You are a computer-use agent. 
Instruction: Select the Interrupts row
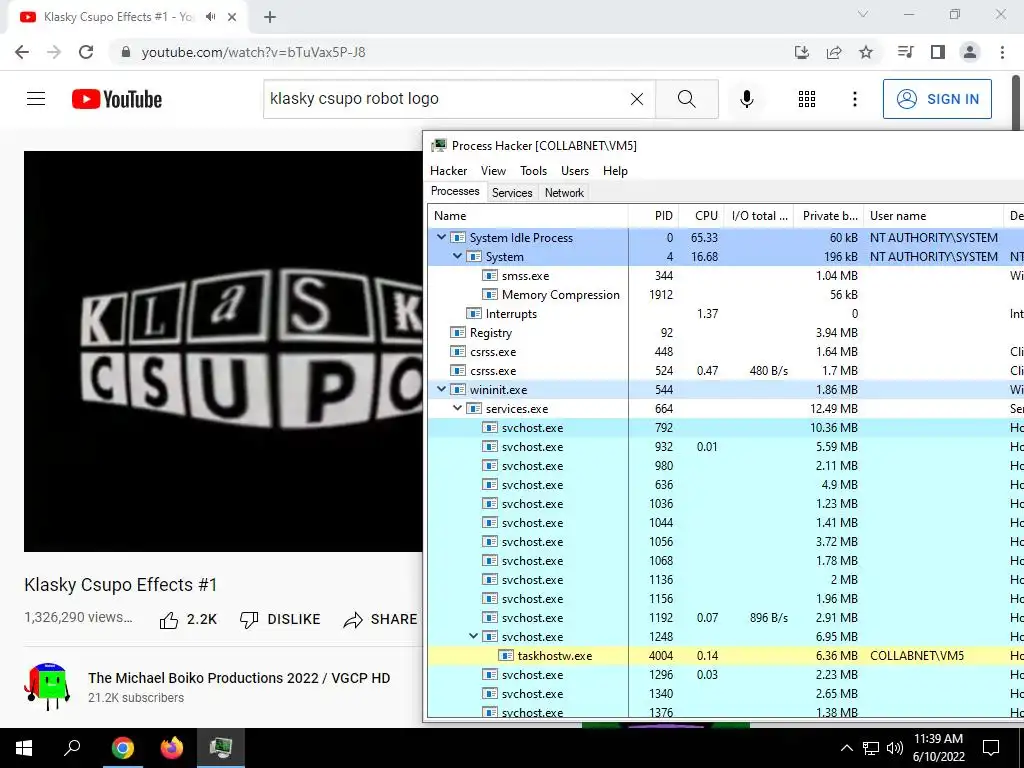pos(725,313)
